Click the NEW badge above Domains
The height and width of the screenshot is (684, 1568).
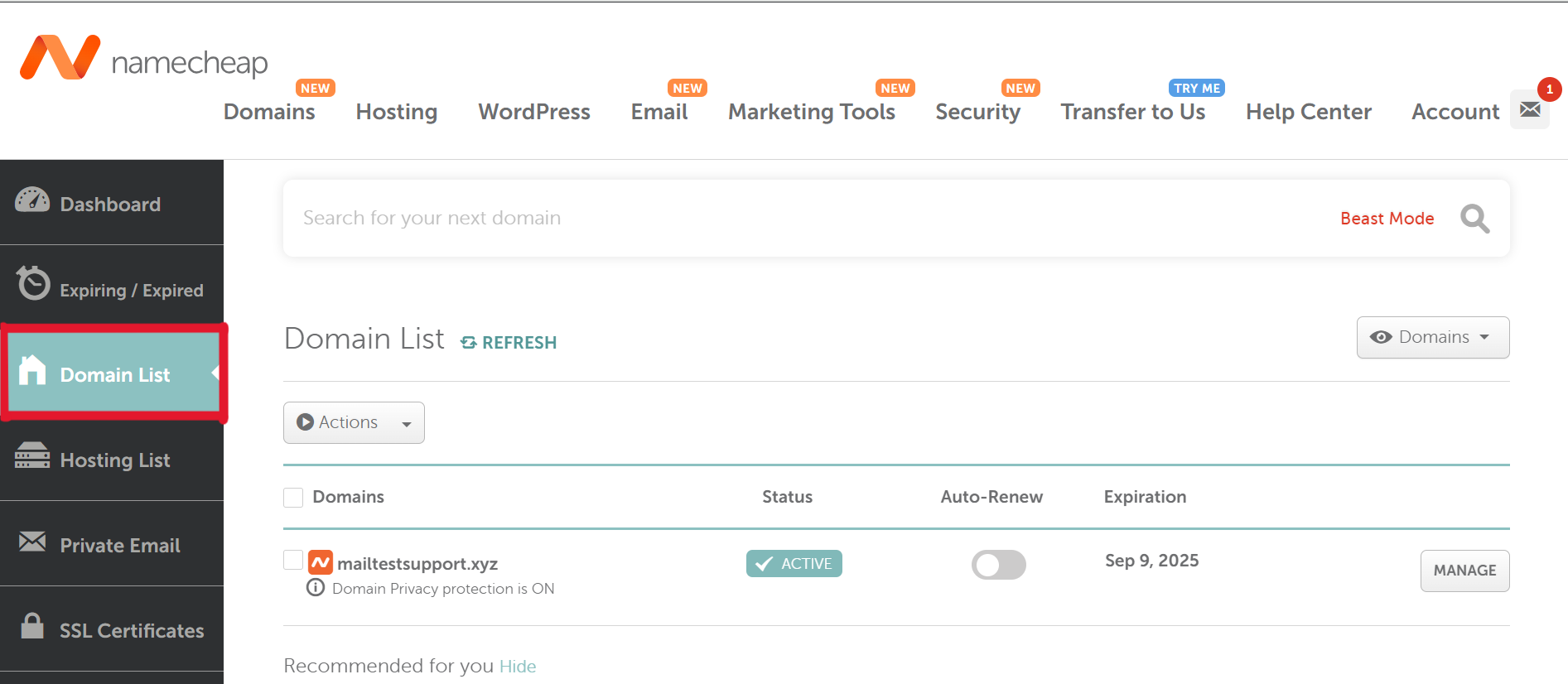315,89
